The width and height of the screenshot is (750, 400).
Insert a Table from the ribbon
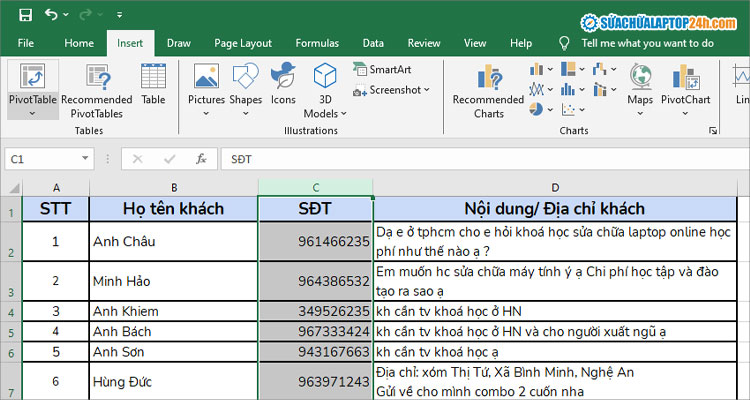click(153, 78)
